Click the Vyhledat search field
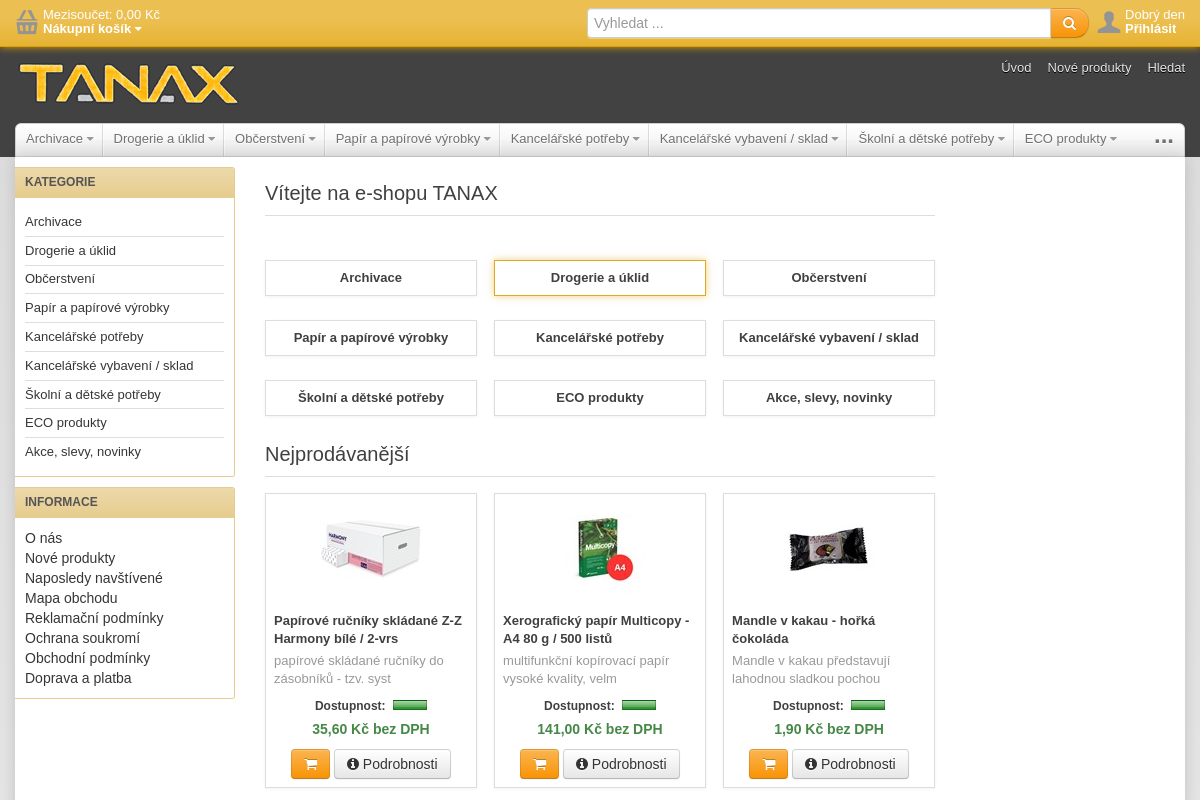 819,23
